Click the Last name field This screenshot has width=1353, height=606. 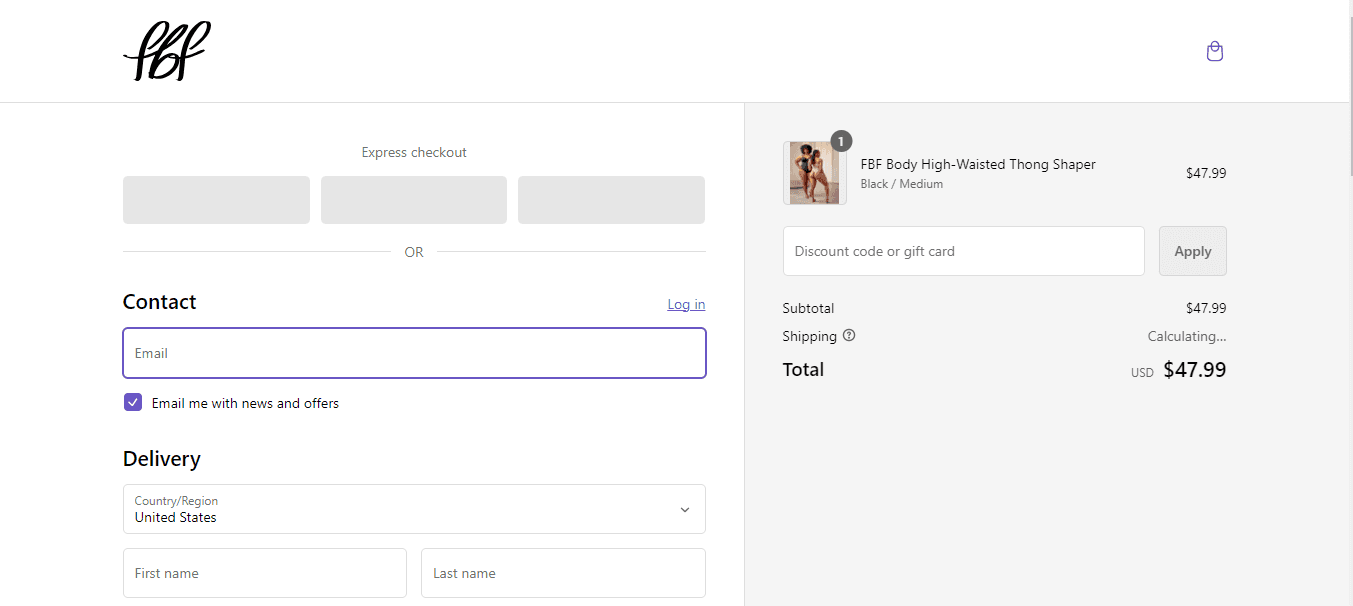pos(563,573)
